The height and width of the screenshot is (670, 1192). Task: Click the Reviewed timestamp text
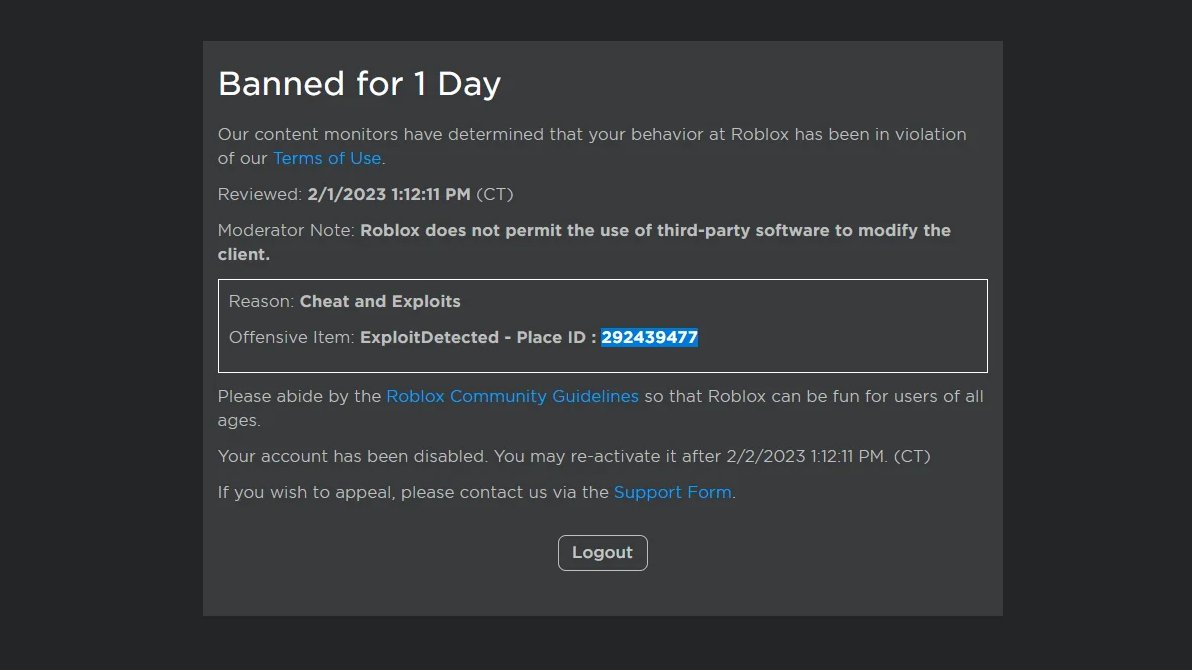tap(390, 194)
